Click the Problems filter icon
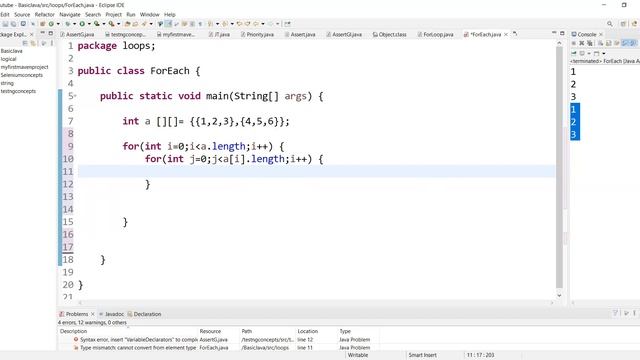 615,313
